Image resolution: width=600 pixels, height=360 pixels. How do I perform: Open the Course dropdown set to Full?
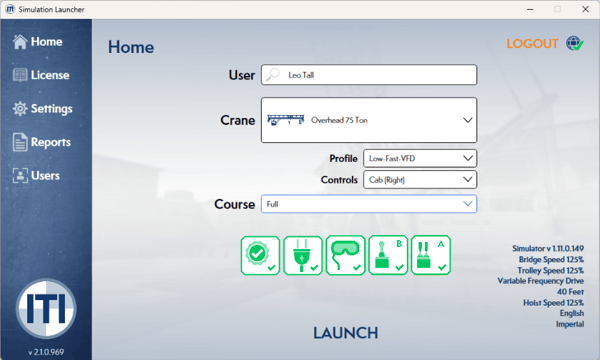click(369, 204)
